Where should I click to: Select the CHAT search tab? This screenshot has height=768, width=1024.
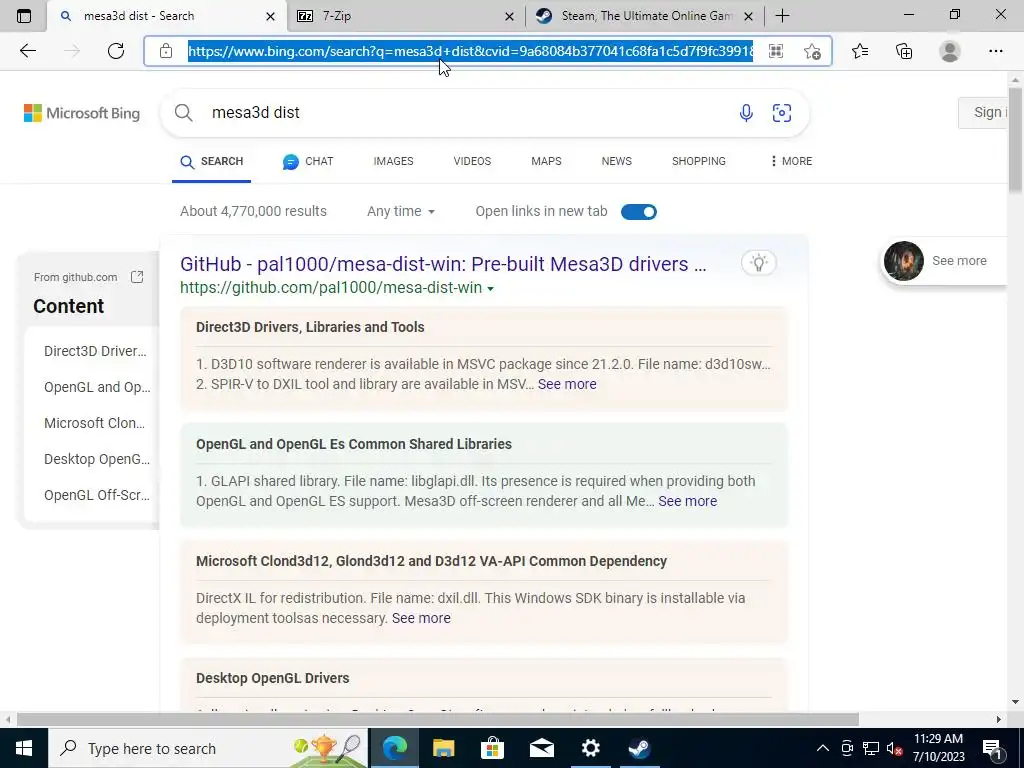(x=308, y=161)
